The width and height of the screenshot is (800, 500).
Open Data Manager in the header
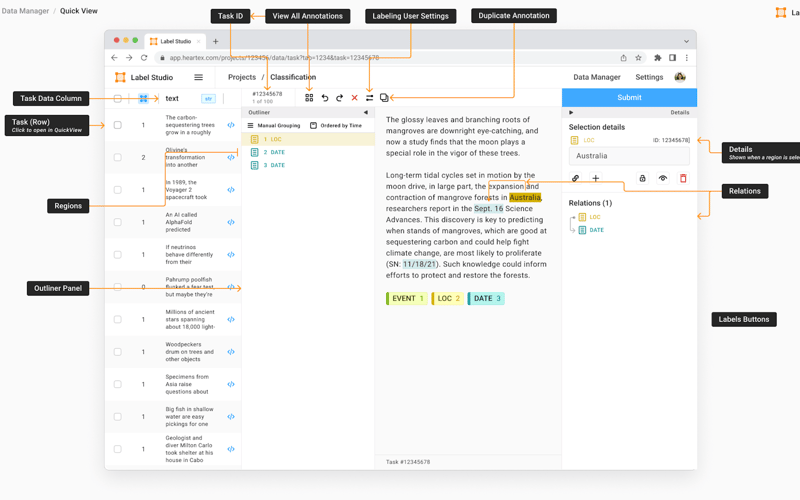[x=596, y=77]
